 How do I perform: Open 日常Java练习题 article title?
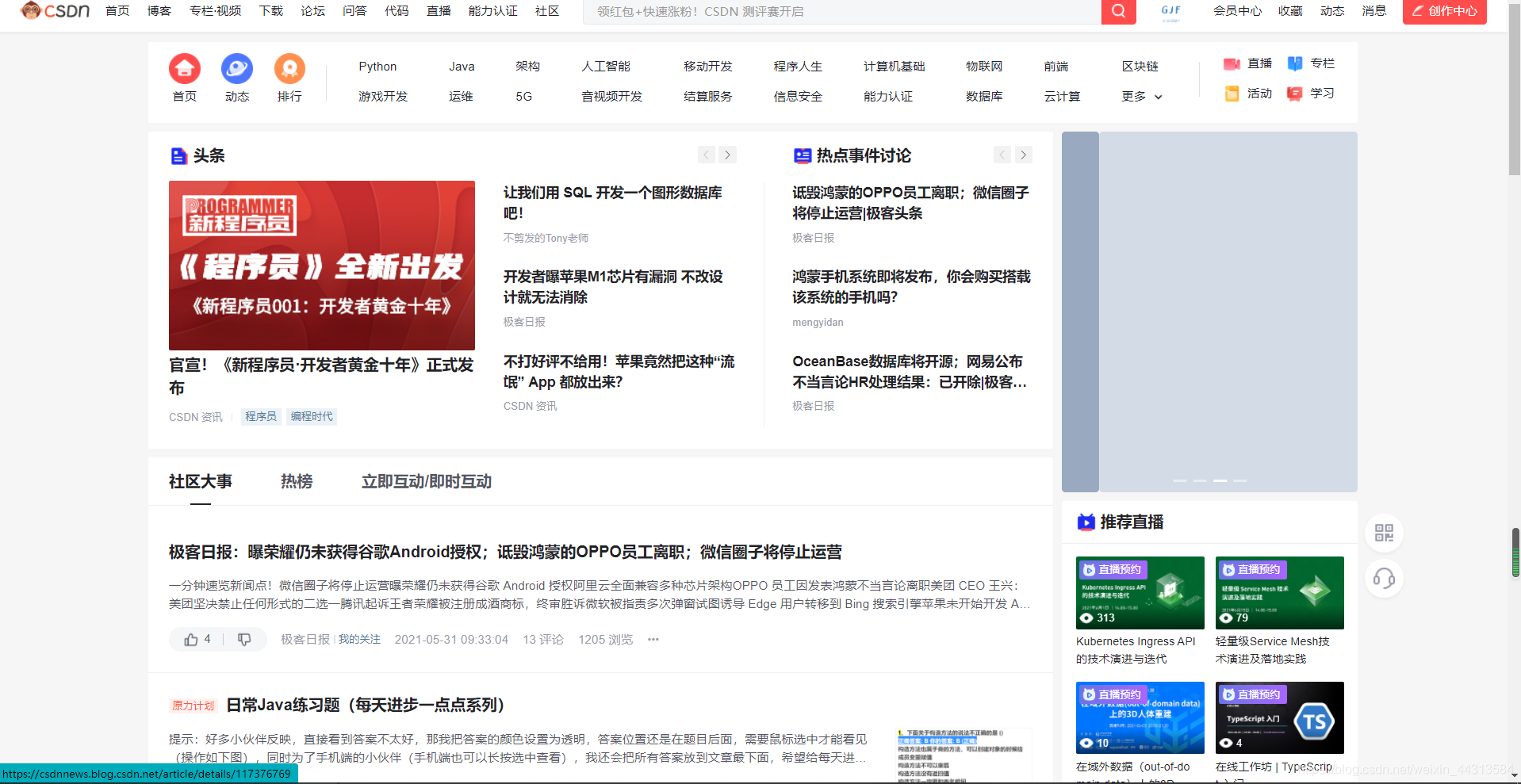366,705
